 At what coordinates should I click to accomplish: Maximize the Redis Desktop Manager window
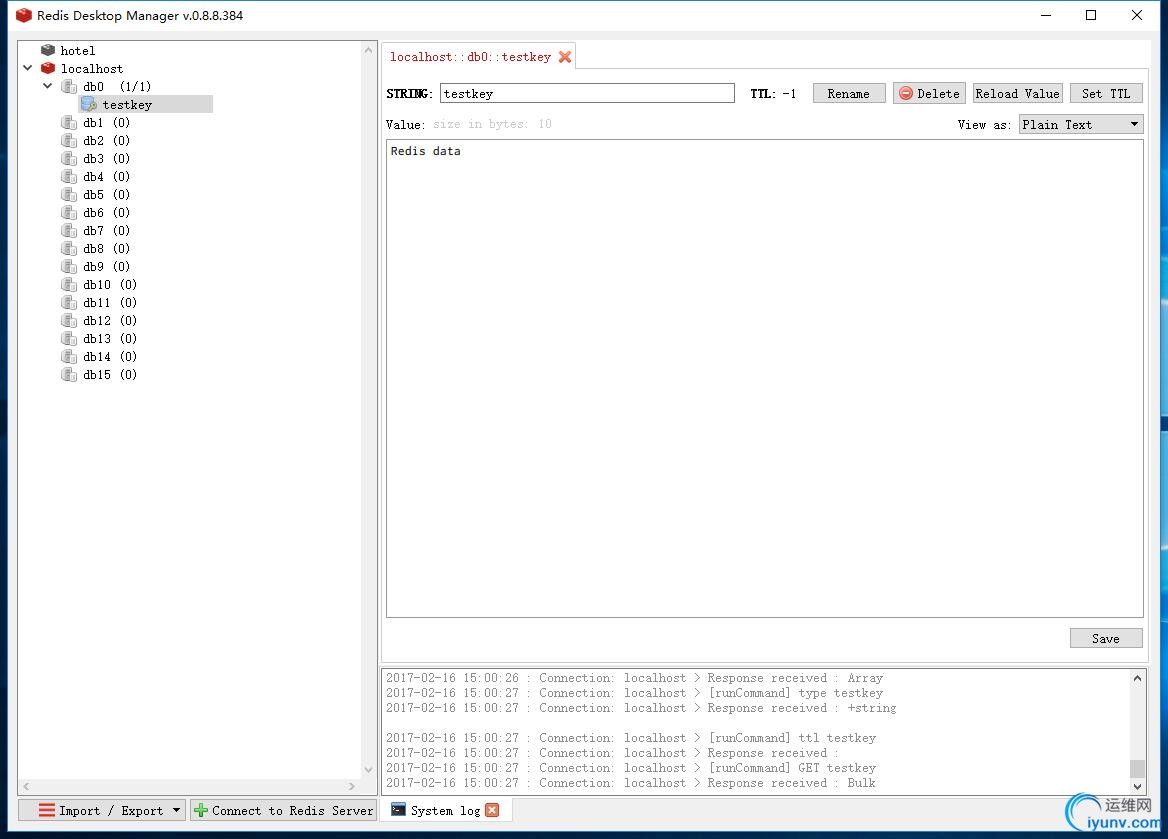coord(1091,15)
